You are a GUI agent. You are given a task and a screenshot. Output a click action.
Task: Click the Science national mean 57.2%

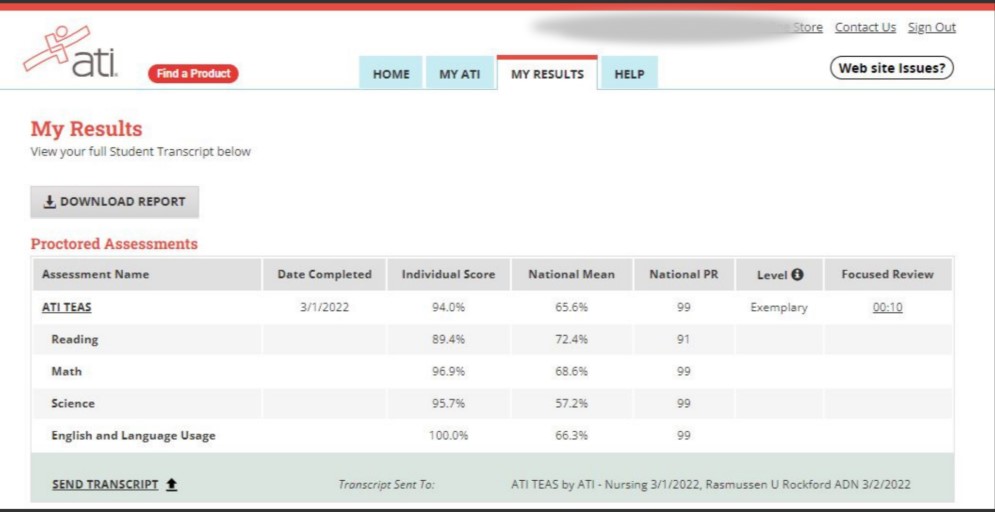coord(571,404)
